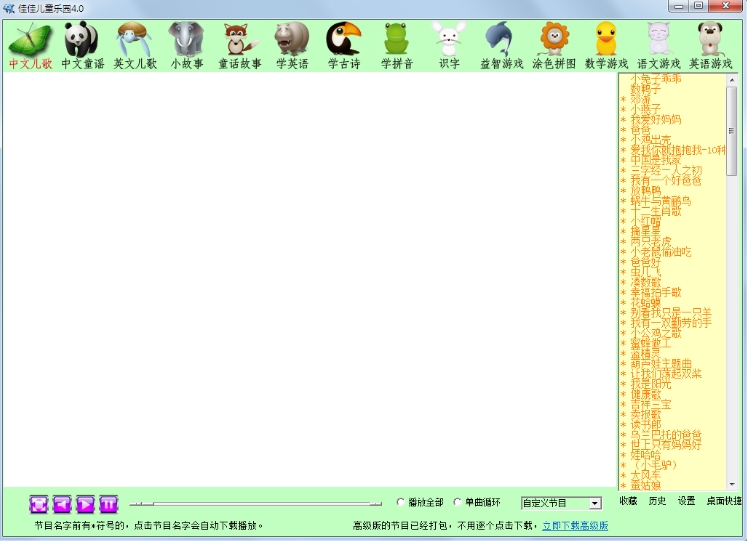Play the song 读书郎
Screen dimensions: 747x541
coord(646,424)
